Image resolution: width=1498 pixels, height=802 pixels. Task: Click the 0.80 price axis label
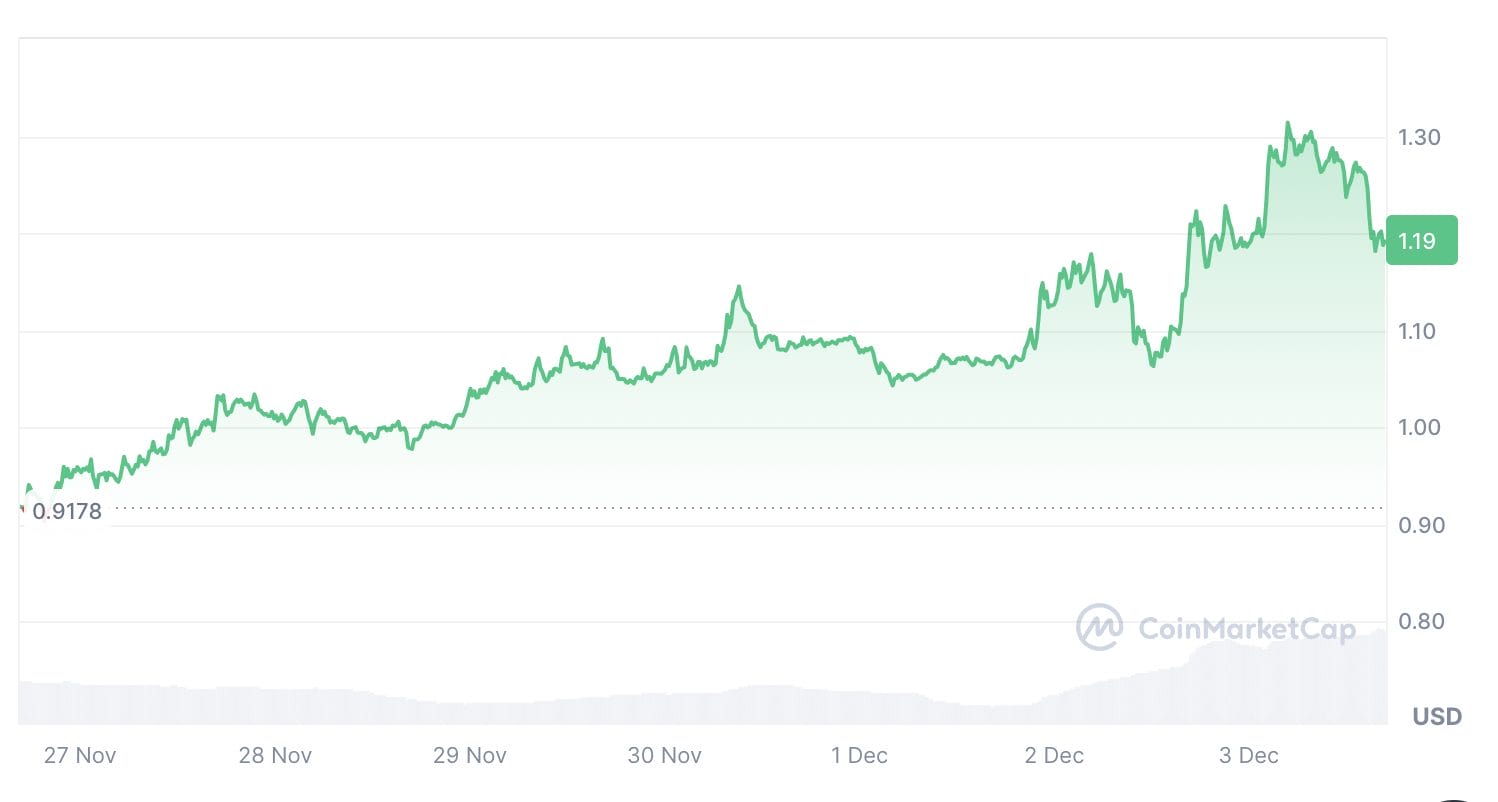[x=1418, y=622]
